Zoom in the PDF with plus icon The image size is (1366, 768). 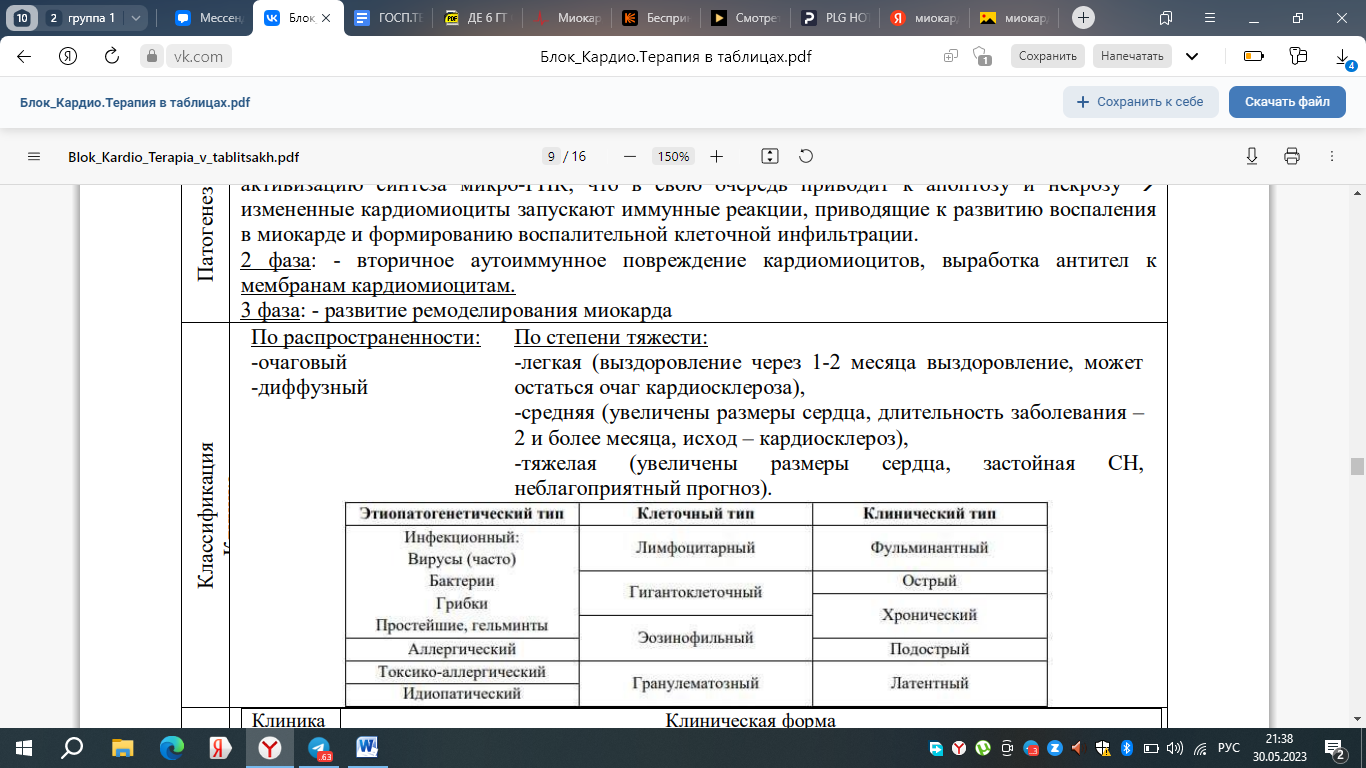717,157
